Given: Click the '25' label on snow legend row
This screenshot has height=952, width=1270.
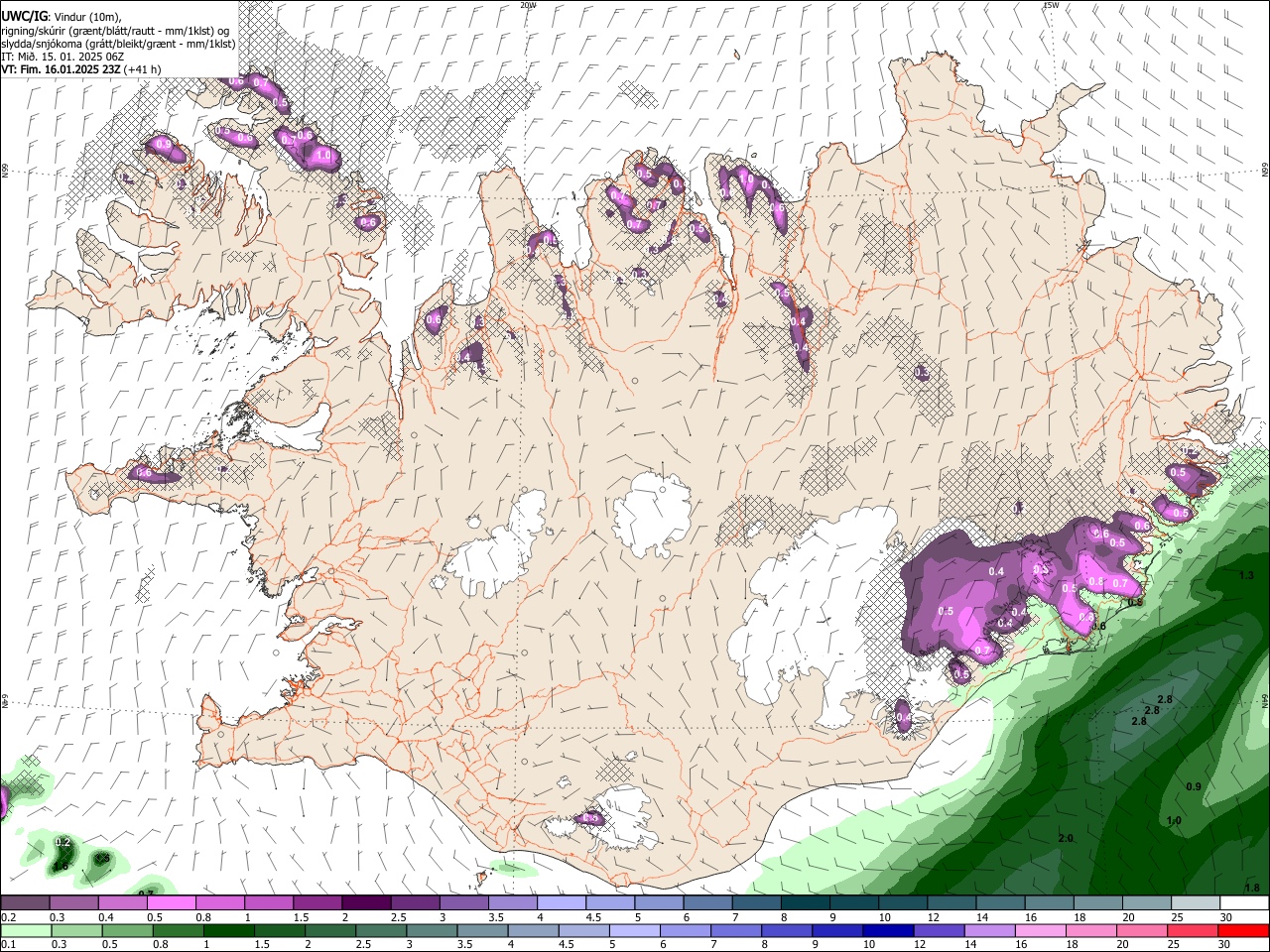Looking at the screenshot, I should [1177, 917].
